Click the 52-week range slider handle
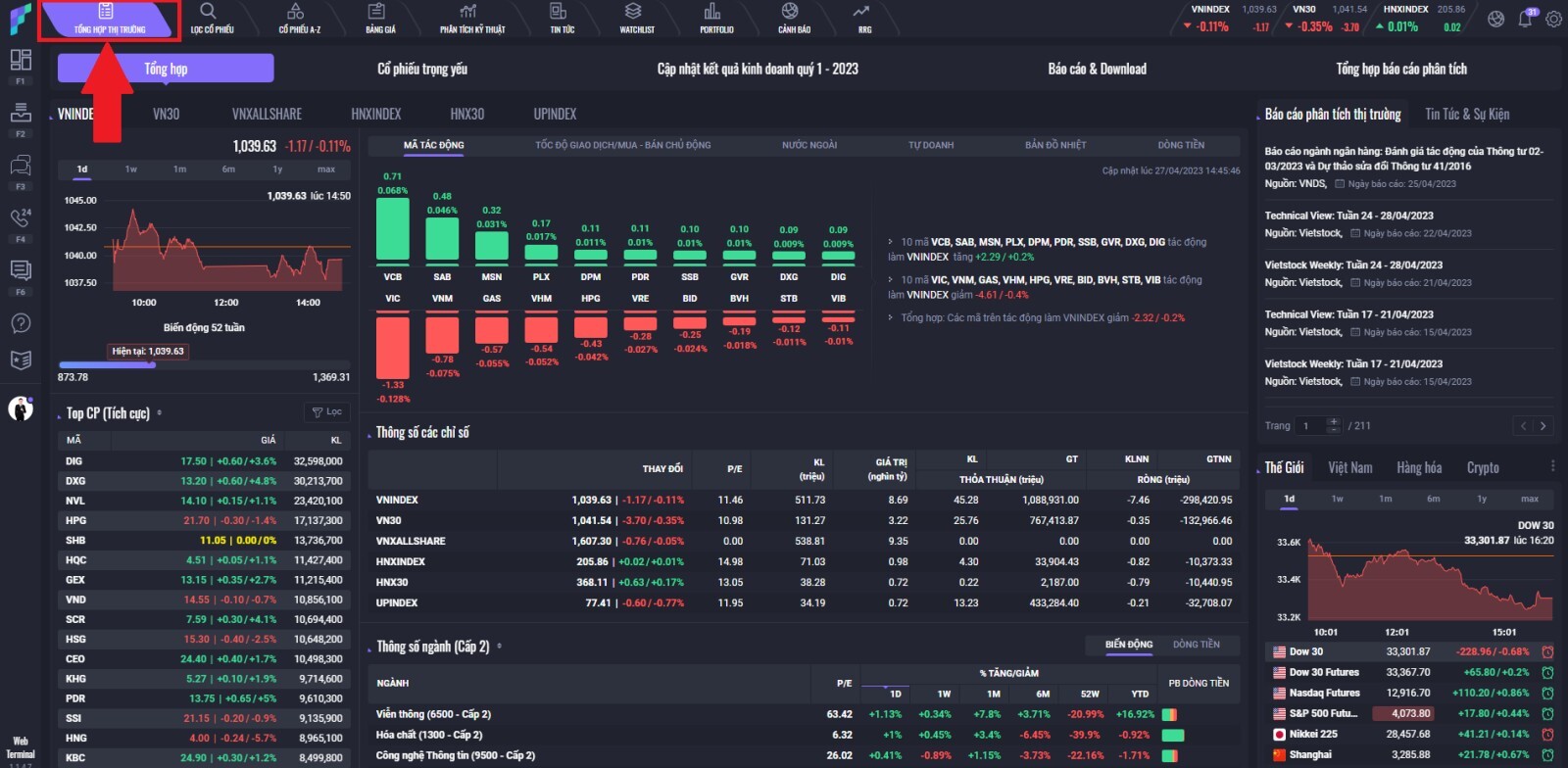Screen dimensions: 1568x768 [152, 365]
